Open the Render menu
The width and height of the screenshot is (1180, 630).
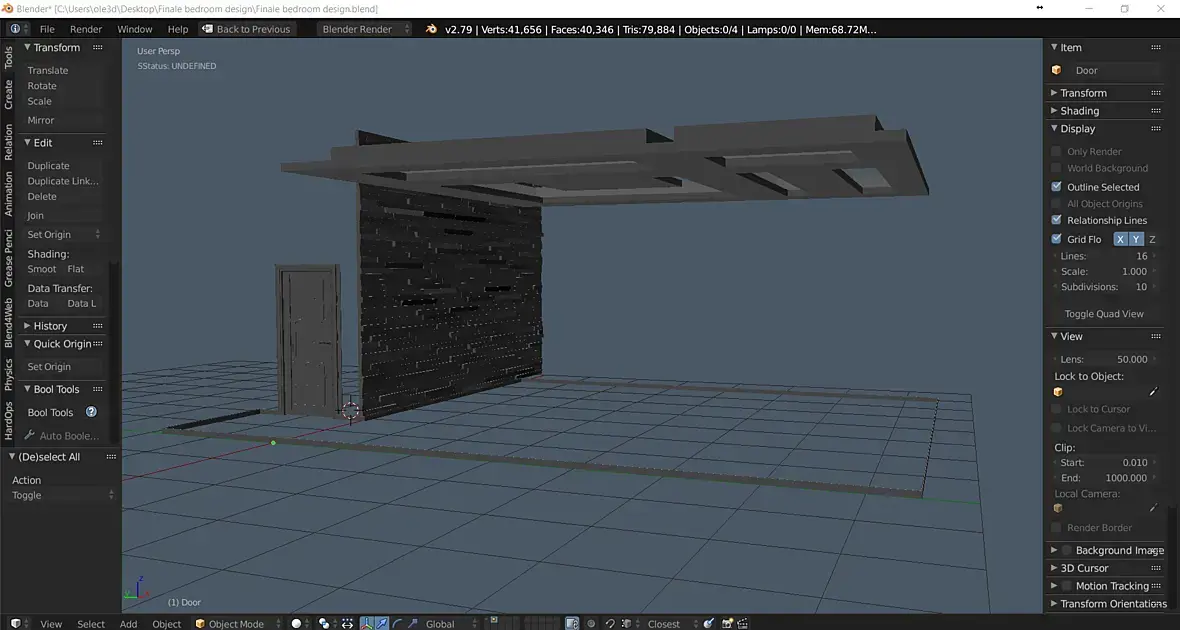point(86,29)
